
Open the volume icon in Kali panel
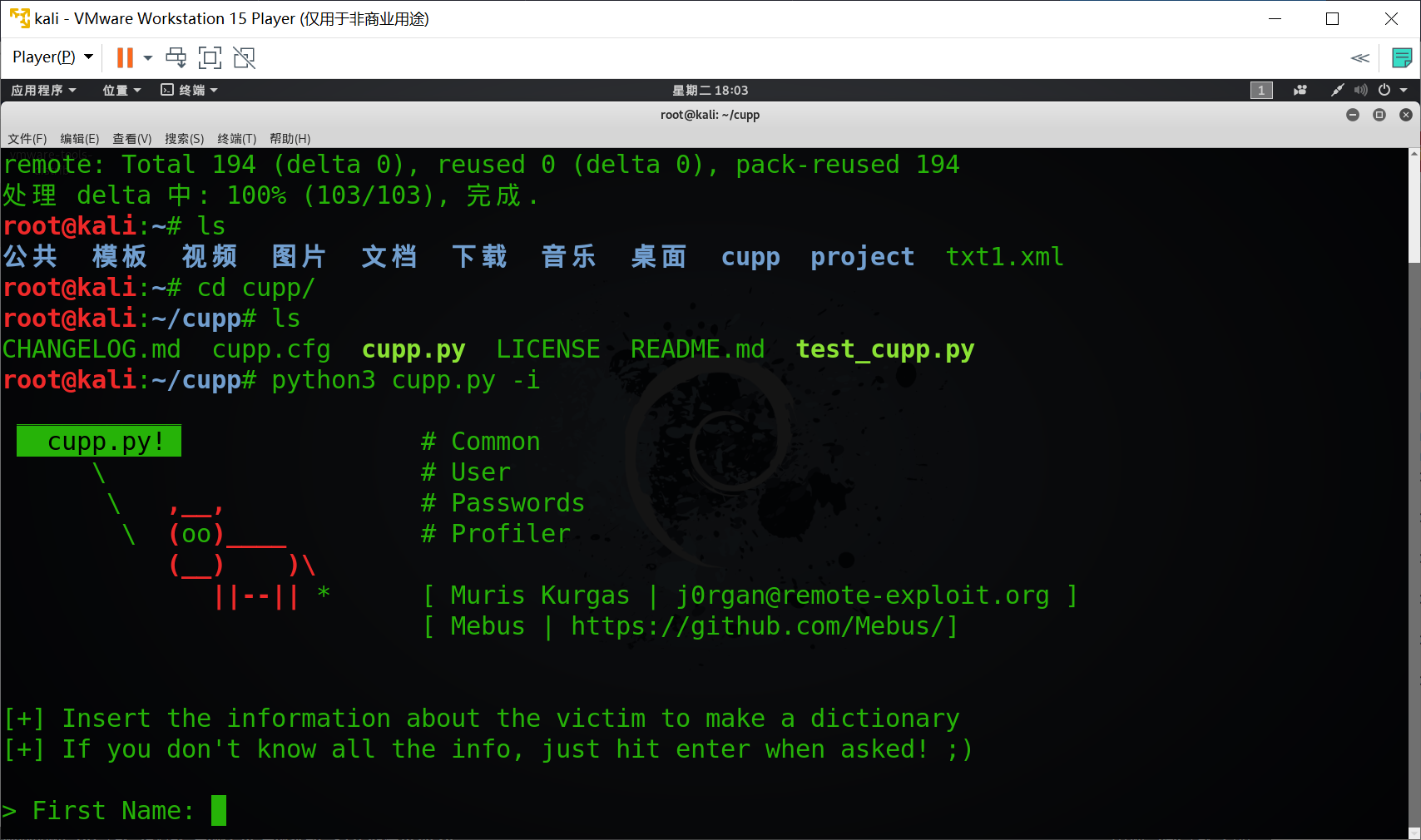[x=1360, y=90]
